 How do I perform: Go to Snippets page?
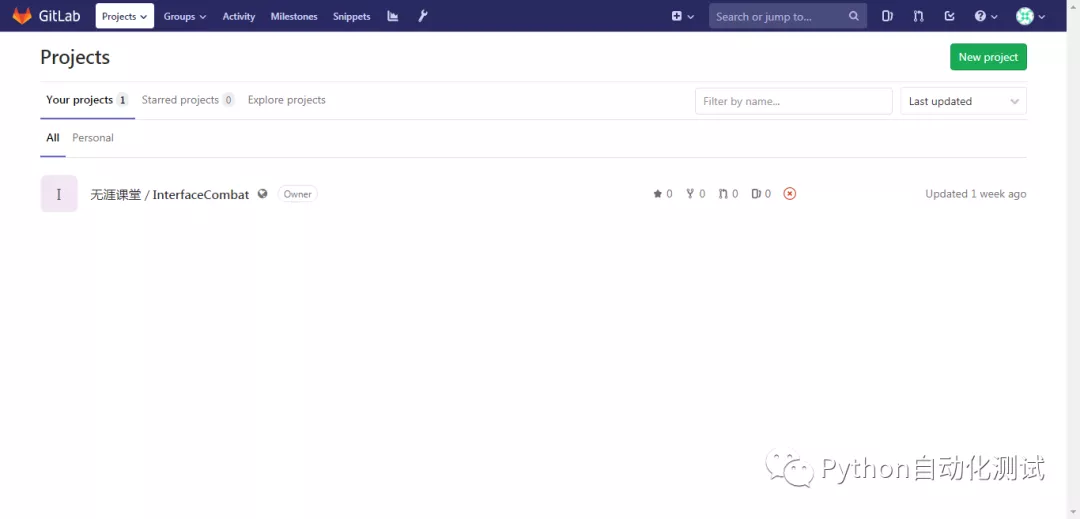[x=351, y=17]
